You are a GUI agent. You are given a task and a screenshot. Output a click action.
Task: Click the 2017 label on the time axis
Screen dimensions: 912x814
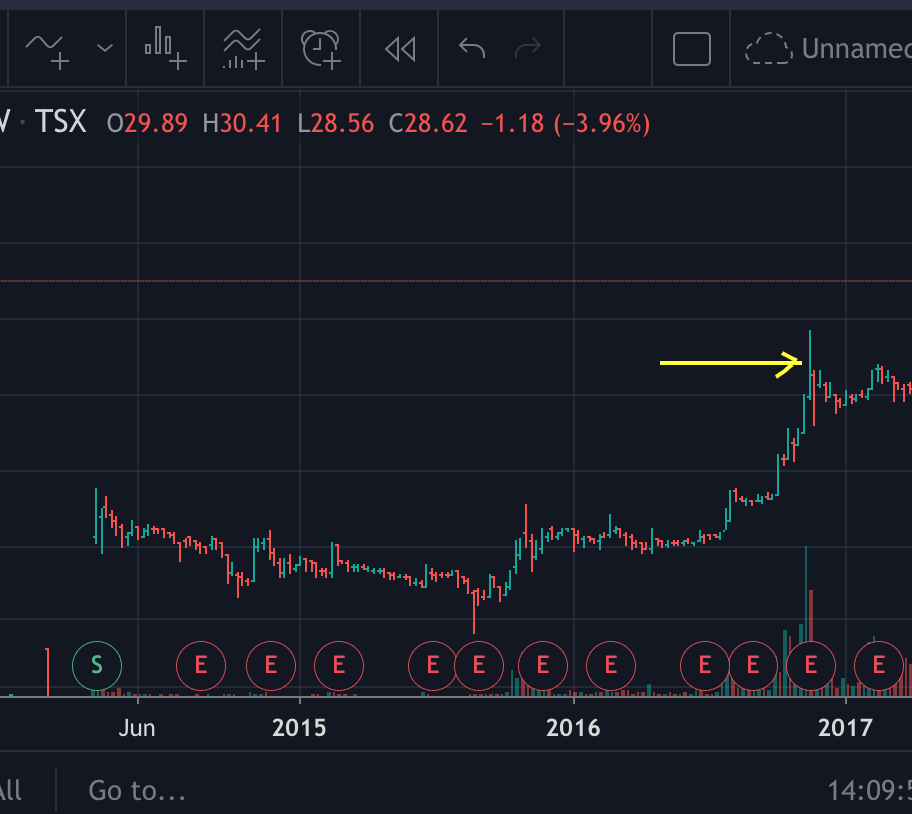click(x=845, y=728)
